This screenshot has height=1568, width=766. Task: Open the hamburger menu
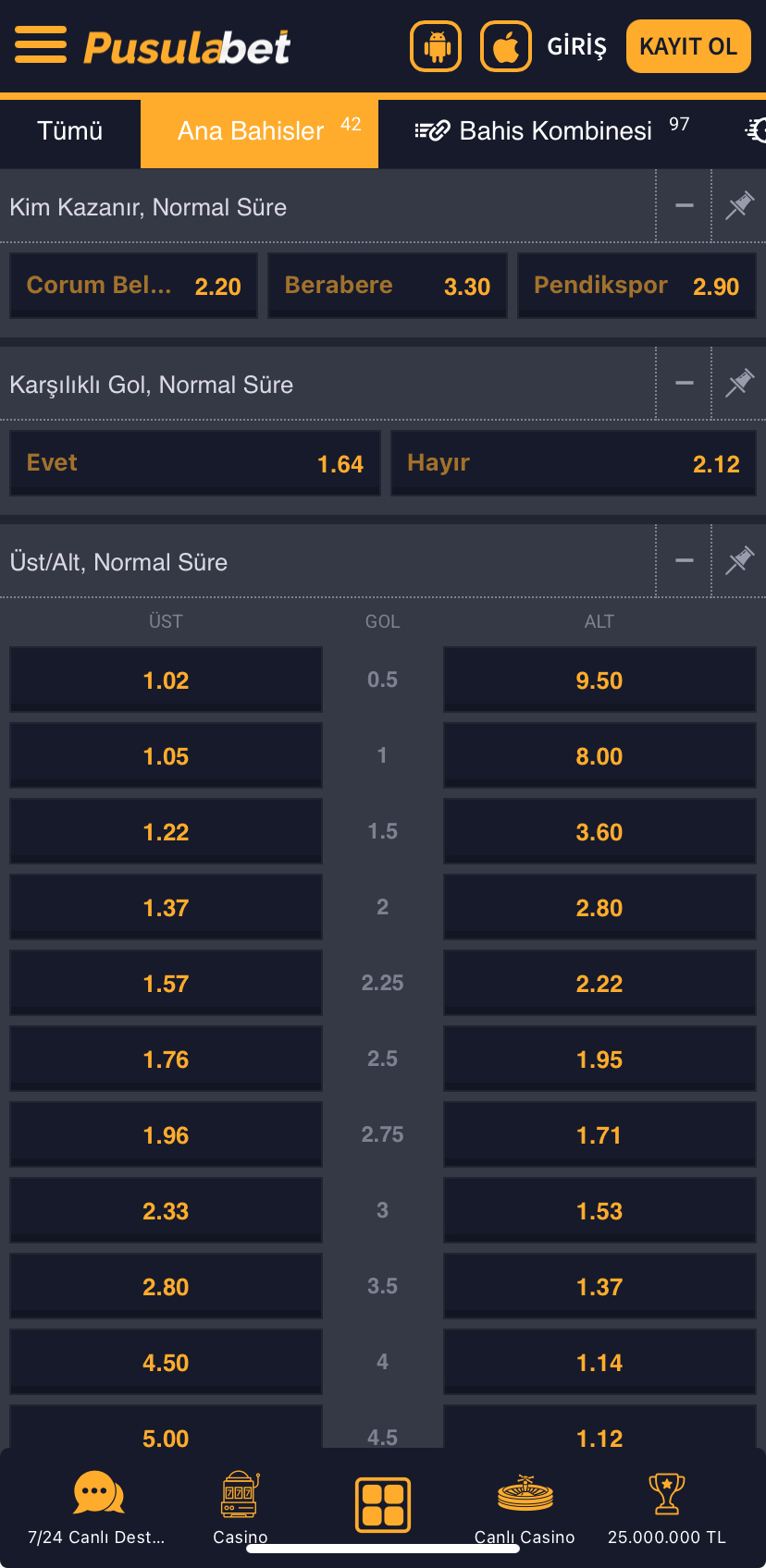click(x=41, y=44)
